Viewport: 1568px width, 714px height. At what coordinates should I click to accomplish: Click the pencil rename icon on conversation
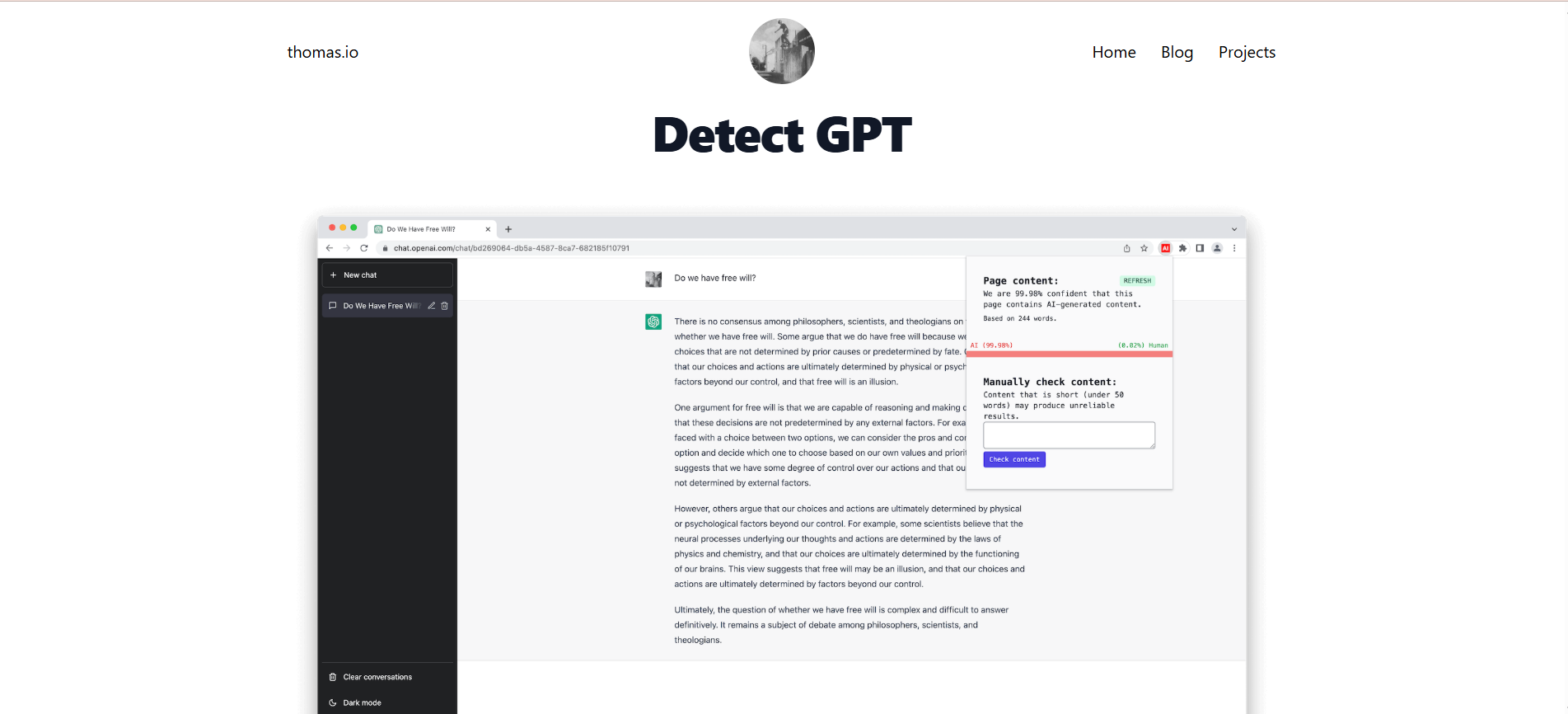pos(431,306)
